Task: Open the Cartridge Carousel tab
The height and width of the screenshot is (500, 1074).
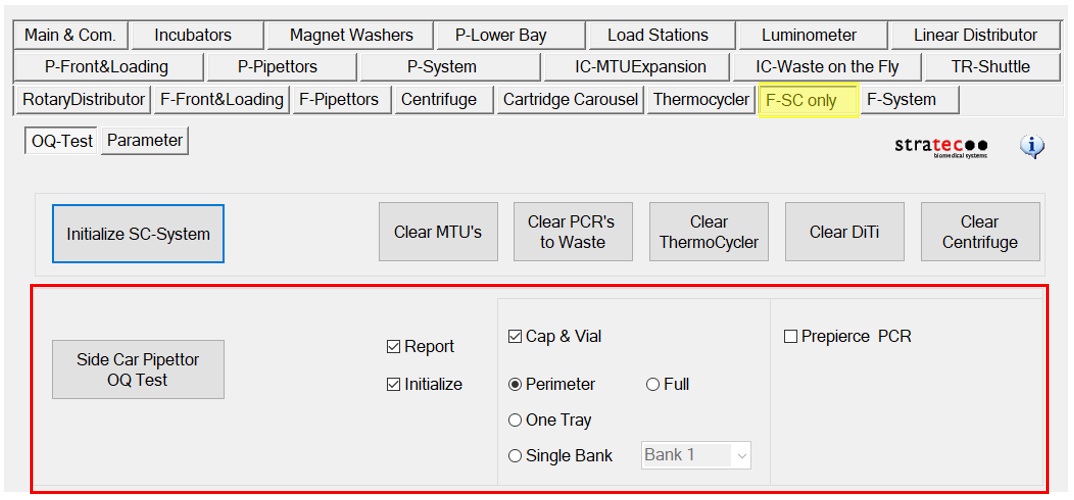Action: 570,100
